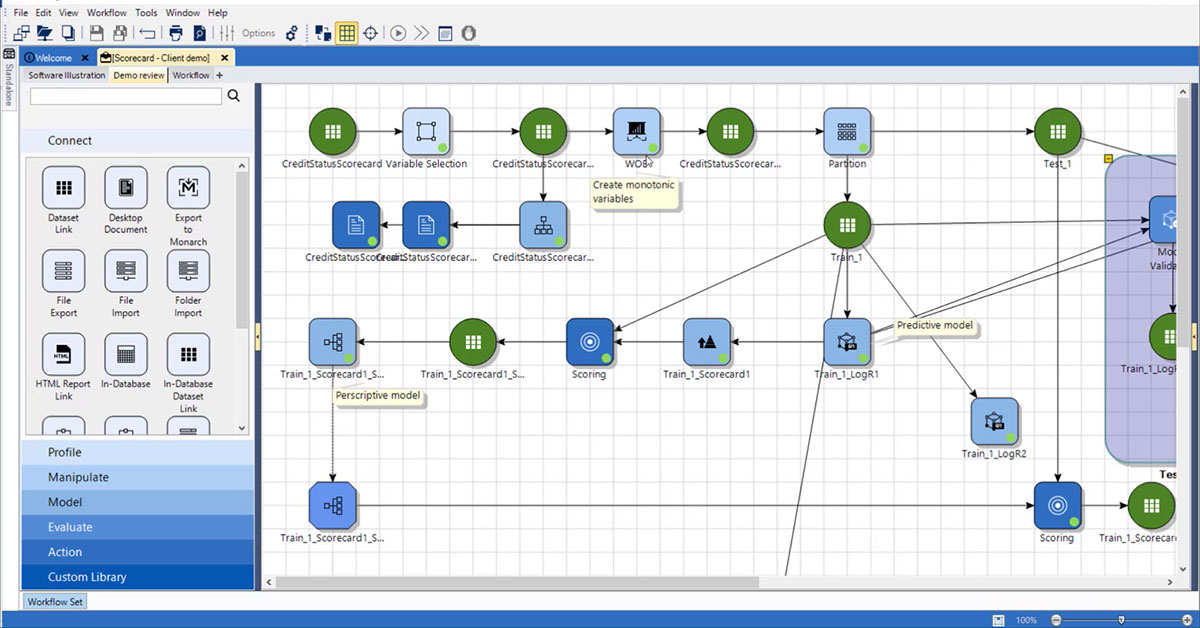Run the workflow using the play toolbar icon
1200x628 pixels.
tap(396, 32)
